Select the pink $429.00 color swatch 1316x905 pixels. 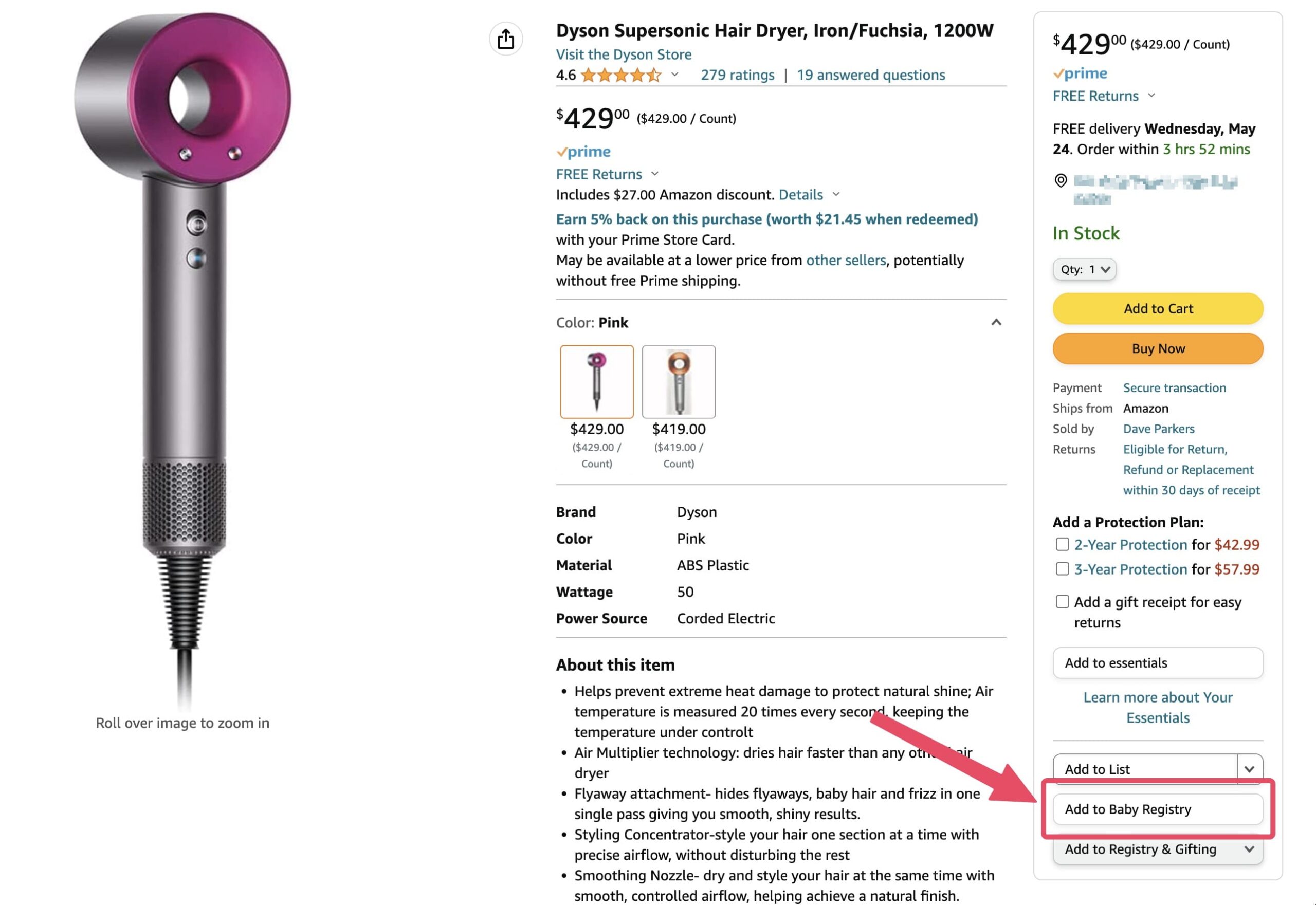click(597, 382)
